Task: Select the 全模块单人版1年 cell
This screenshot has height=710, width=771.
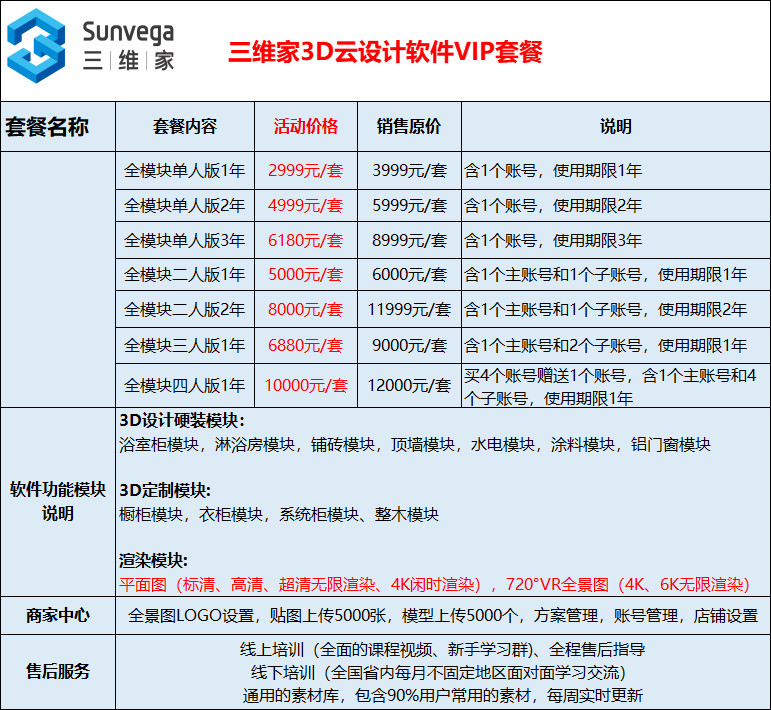Action: (x=185, y=171)
